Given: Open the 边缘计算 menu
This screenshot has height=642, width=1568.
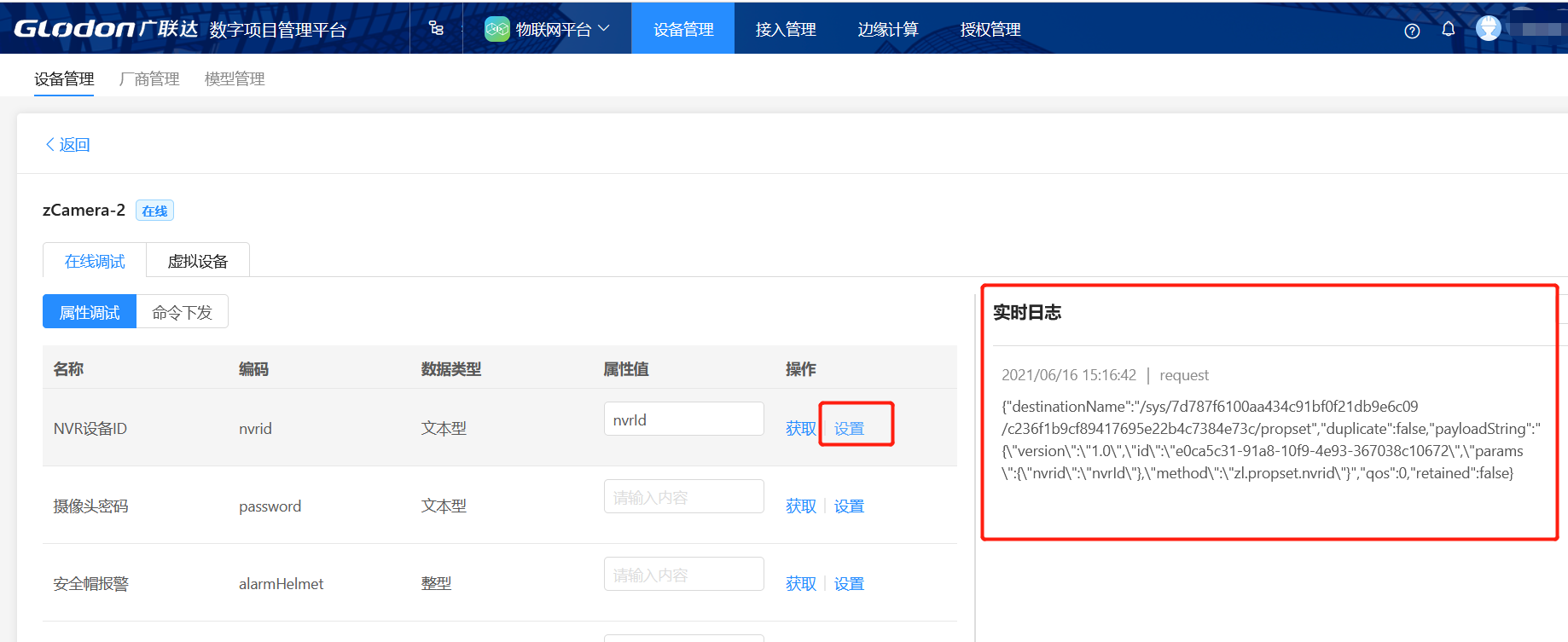Looking at the screenshot, I should coord(888,29).
